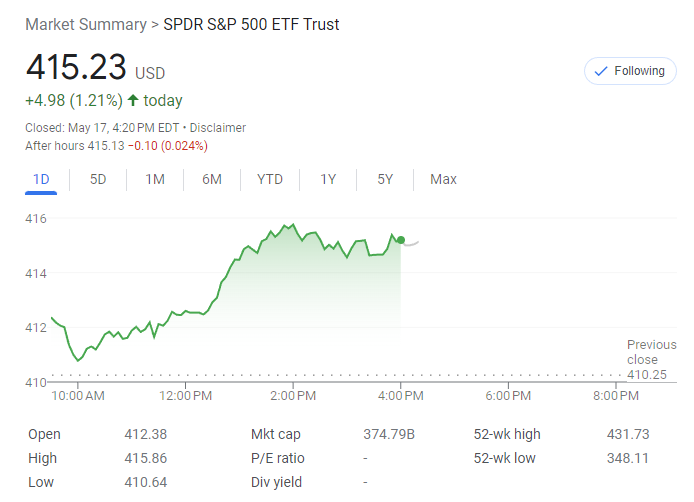This screenshot has height=502, width=694.
Task: Click the Following checkmark icon
Action: 601,71
